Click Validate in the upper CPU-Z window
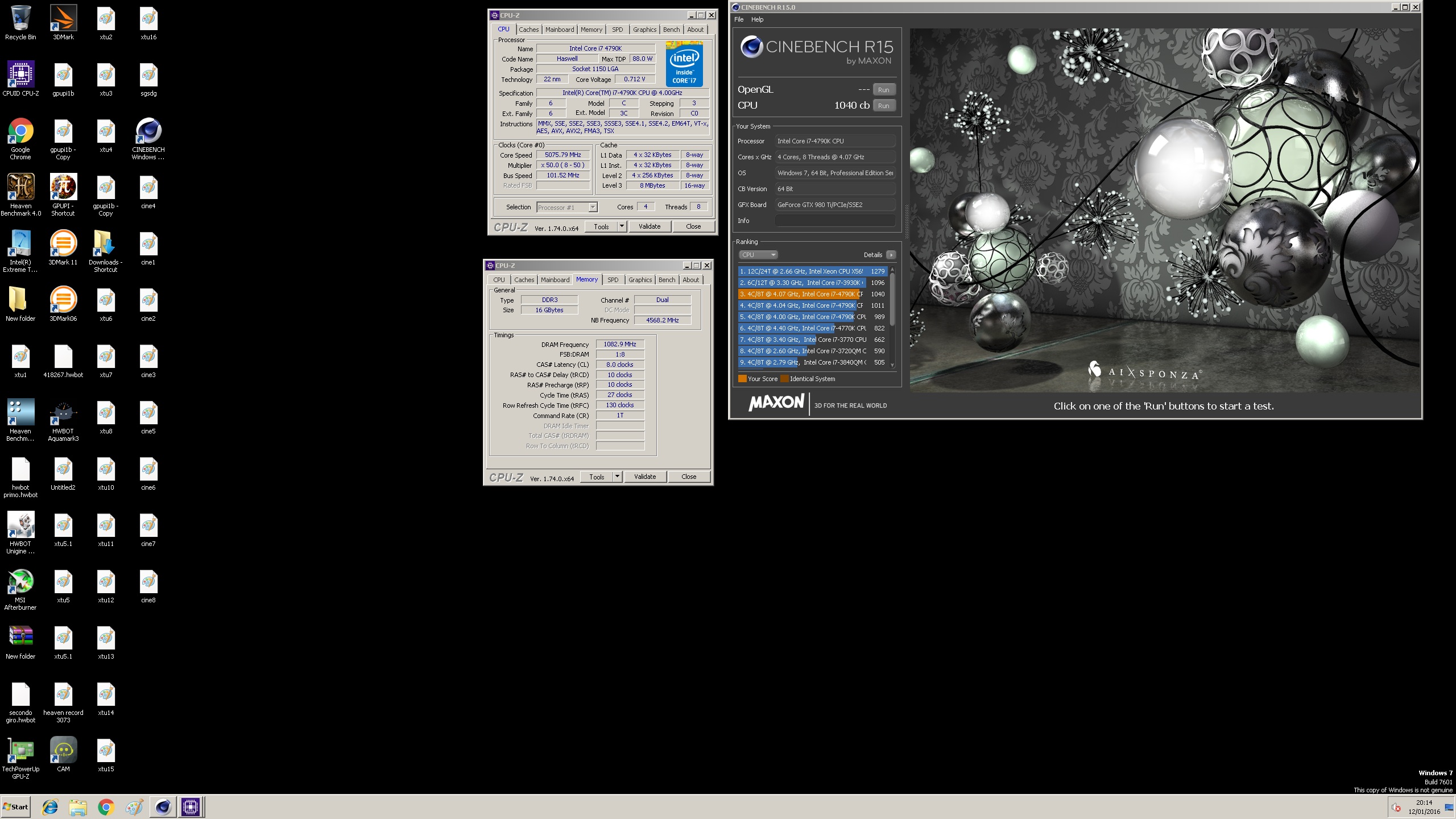This screenshot has width=1456, height=819. click(x=649, y=226)
